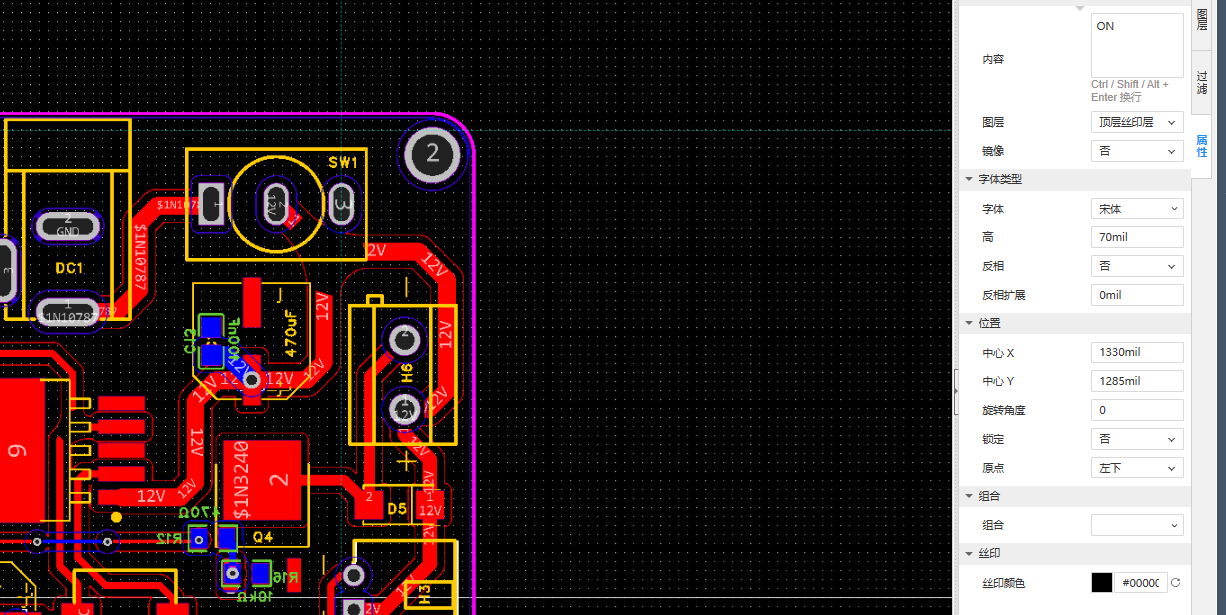This screenshot has height=615, width=1226.
Task: Click the 中心 X input field
Action: click(1137, 353)
